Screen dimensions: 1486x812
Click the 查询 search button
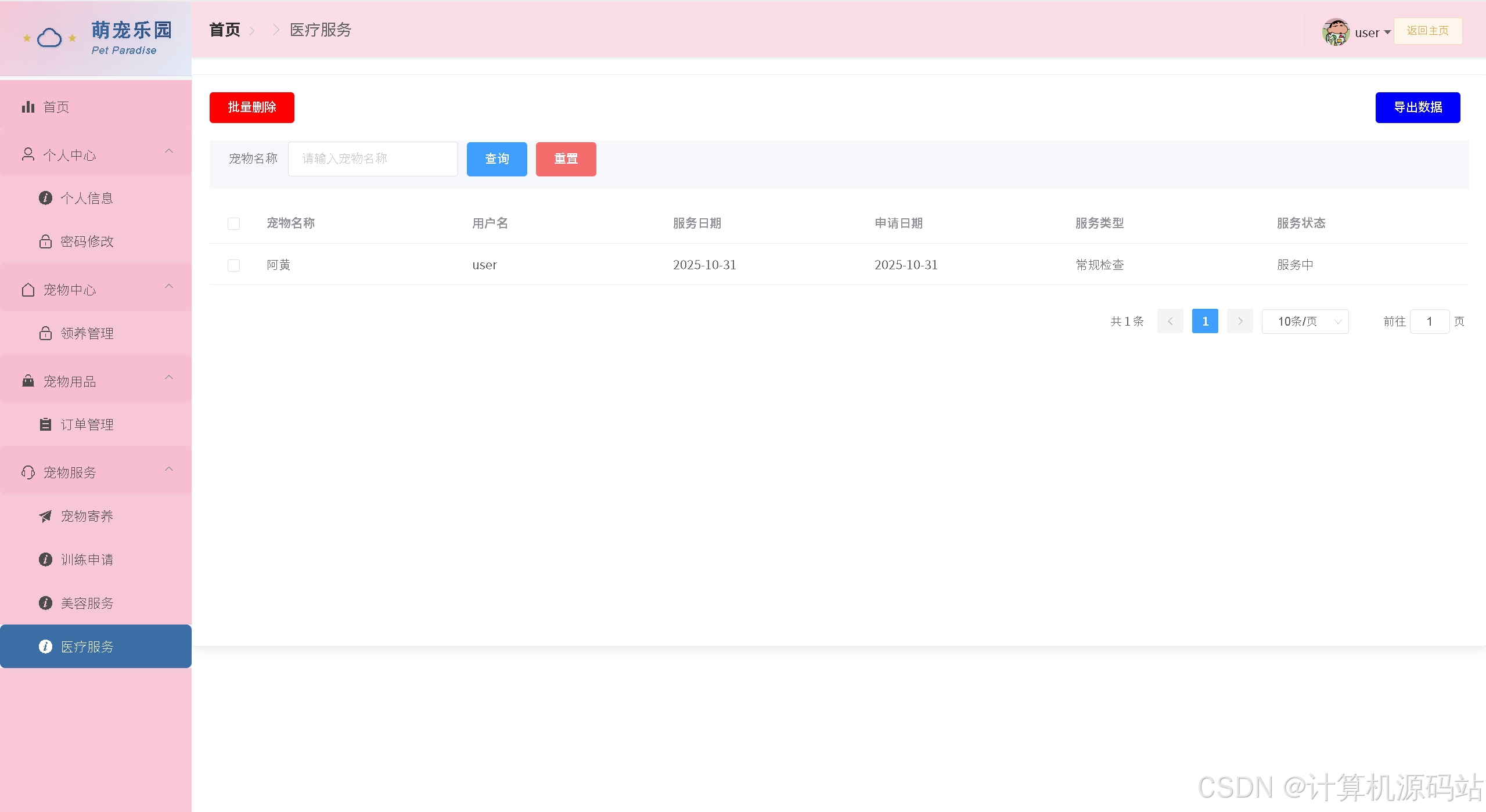[x=496, y=159]
